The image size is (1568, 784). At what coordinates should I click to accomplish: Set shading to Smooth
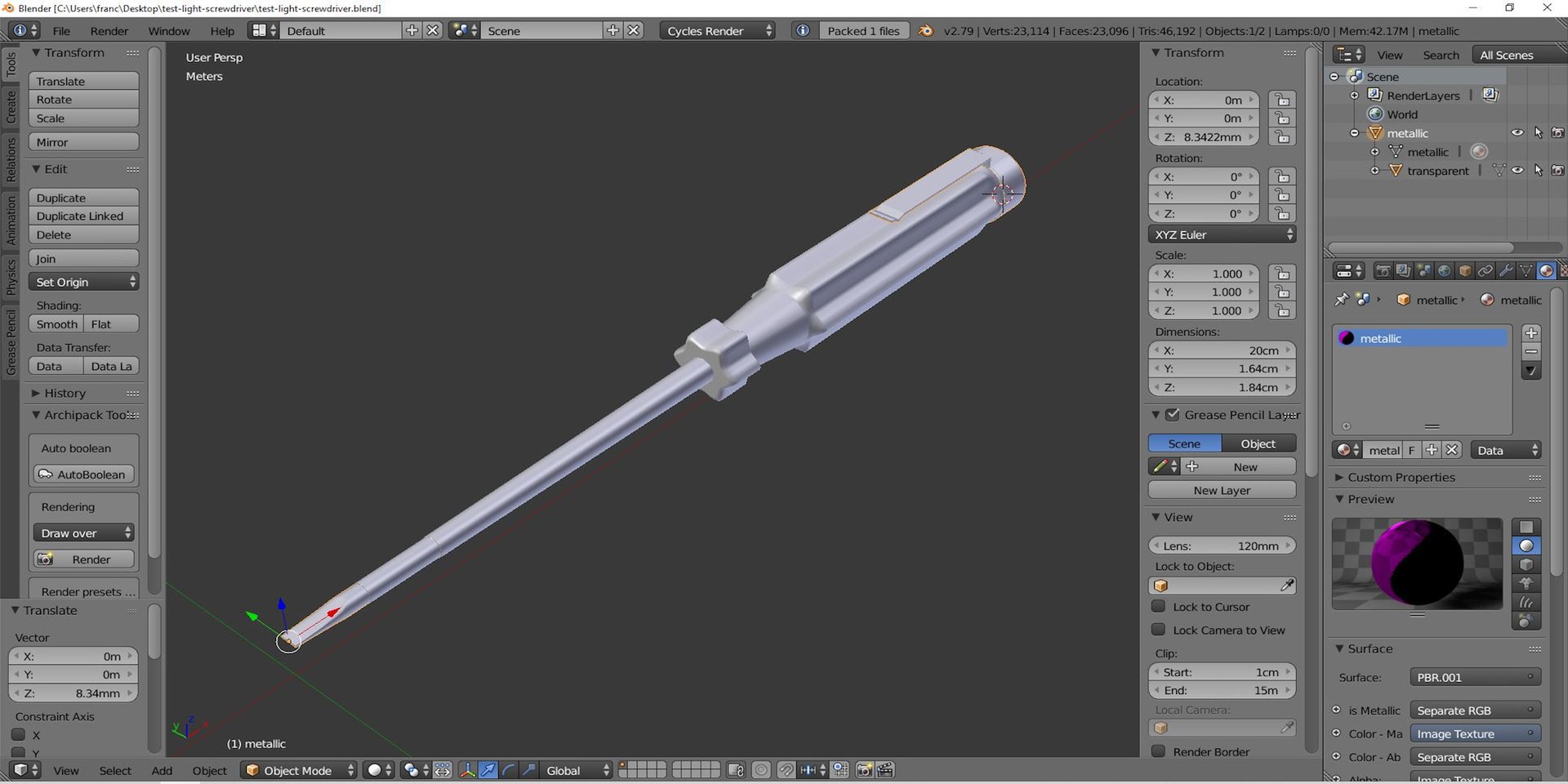click(56, 324)
